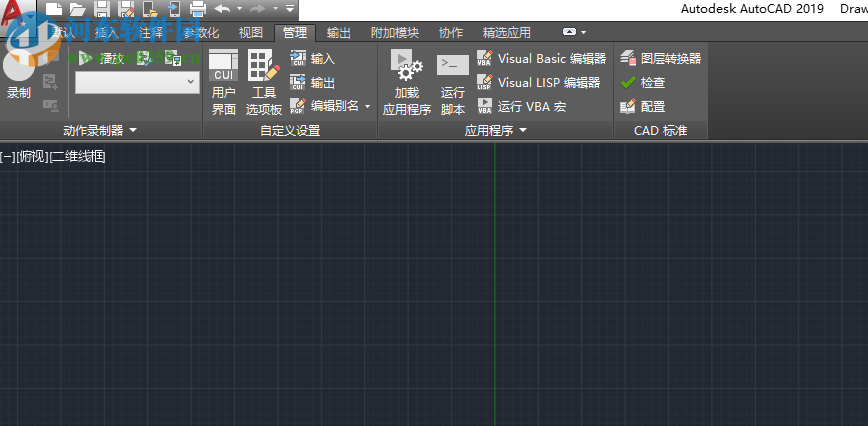Screen dimensions: 868x426
Task: Click the Redo arrow icon
Action: pyautogui.click(x=258, y=8)
